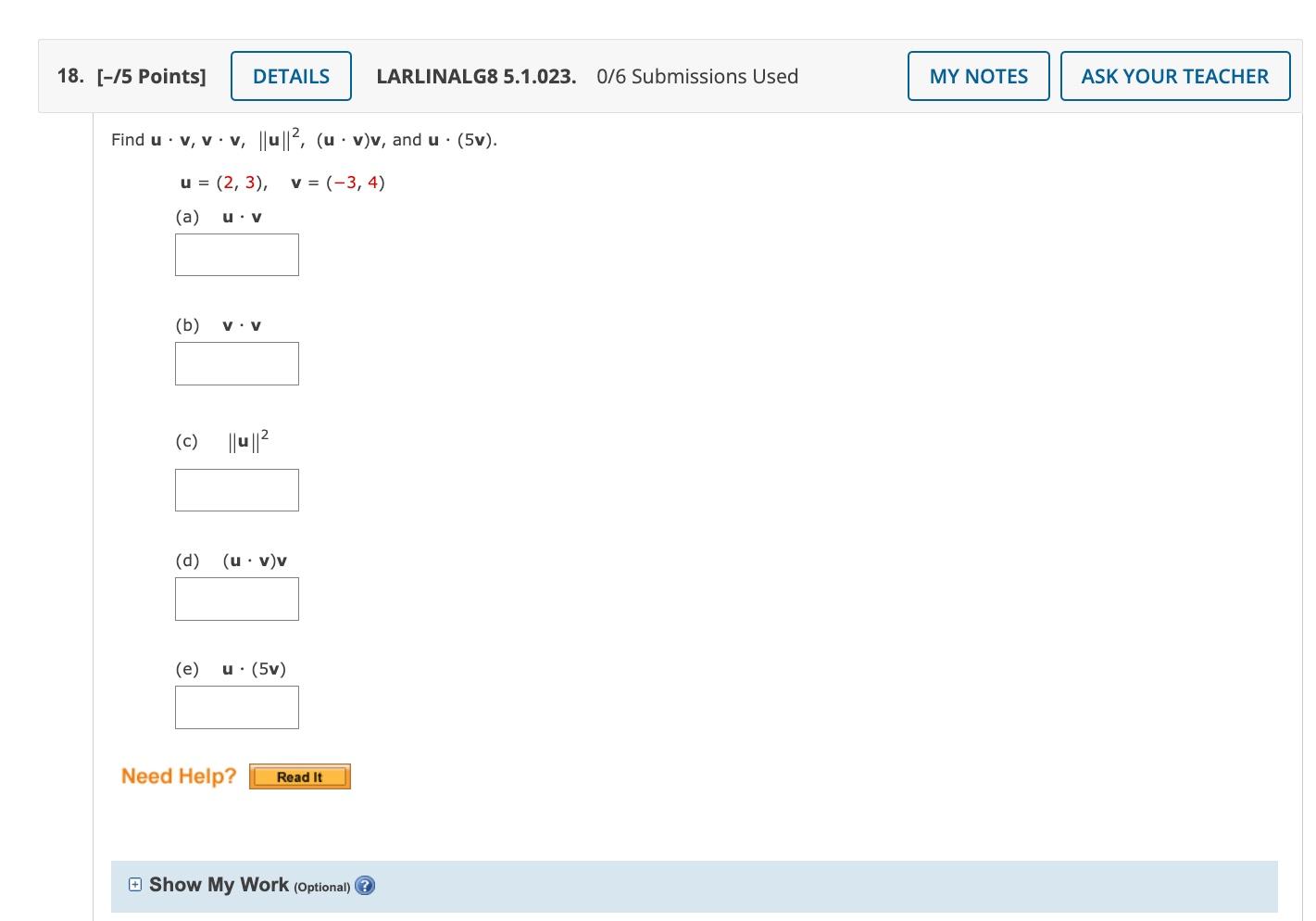Image resolution: width=1316 pixels, height=921 pixels.
Task: Expand the Show My Work section
Action: coord(219,885)
